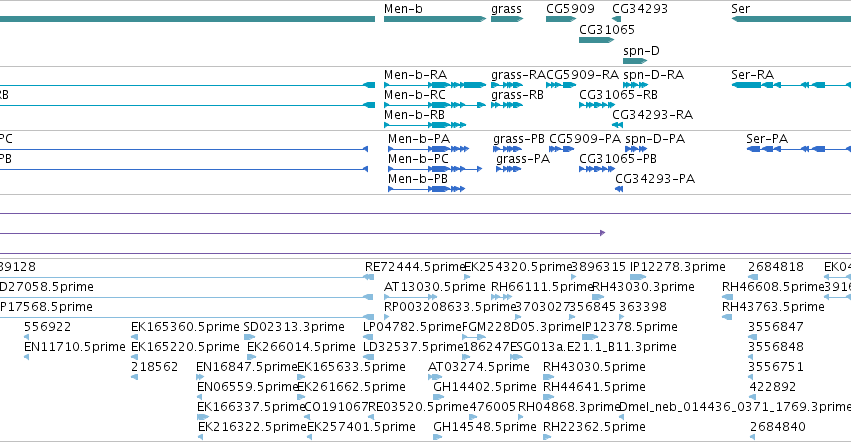This screenshot has height=442, width=851.
Task: Select the grass gene feature bar
Action: coord(507,19)
